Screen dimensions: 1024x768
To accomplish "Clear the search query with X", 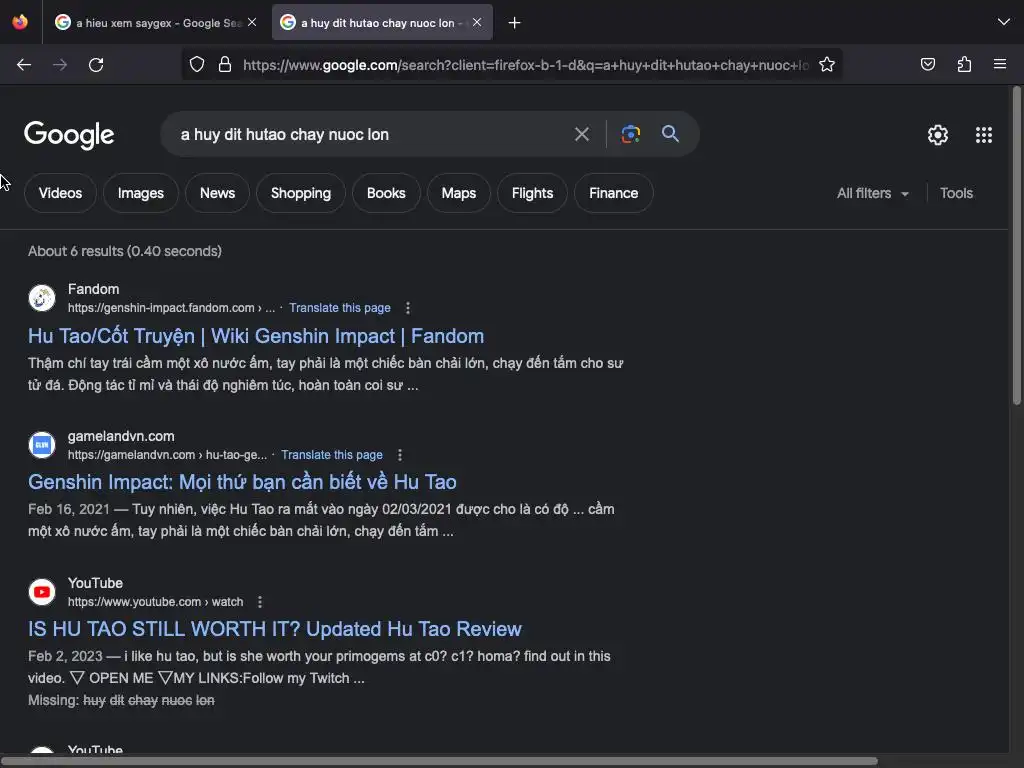I will [582, 135].
